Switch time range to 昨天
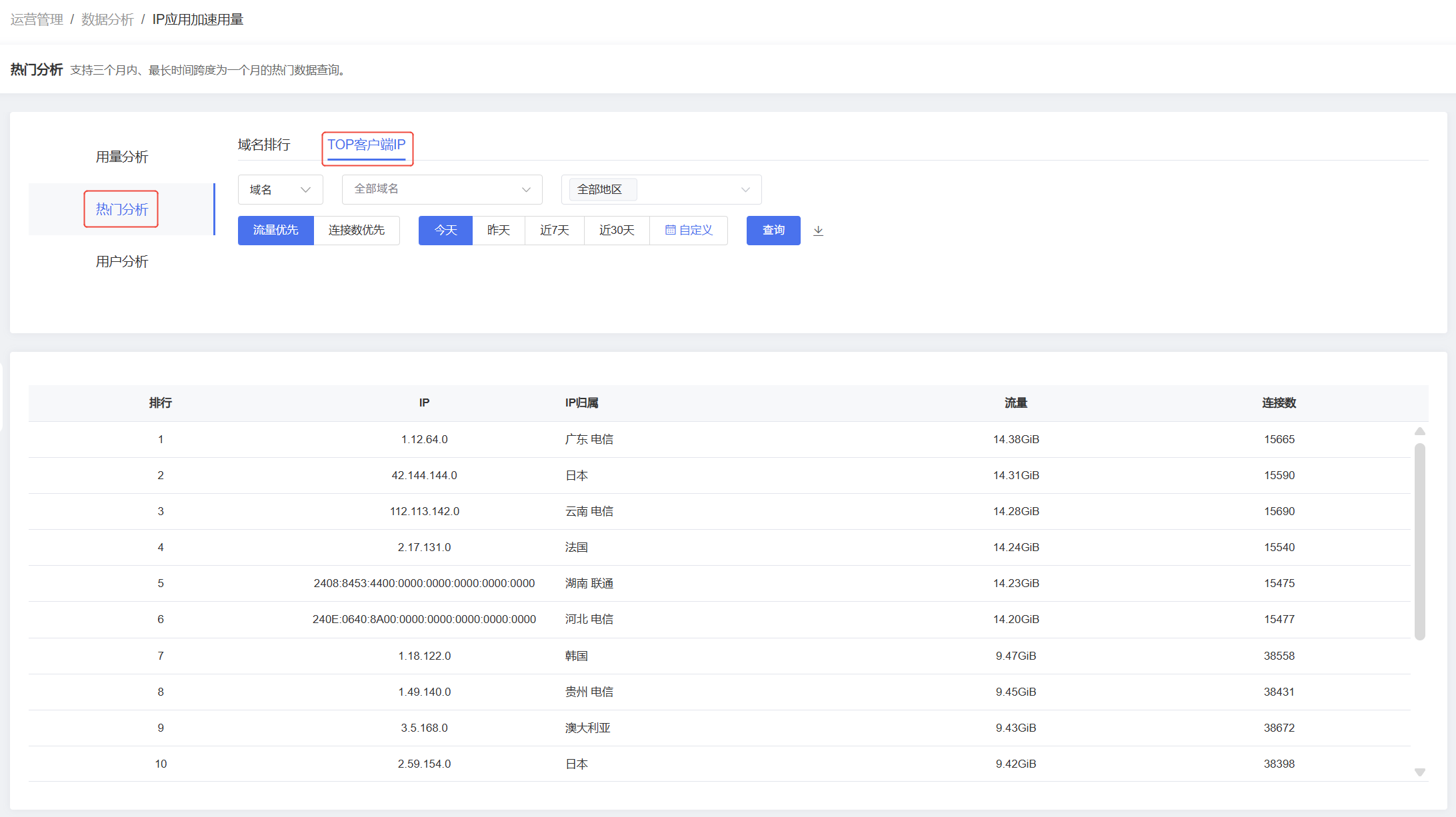The height and width of the screenshot is (817, 1456). coord(499,230)
